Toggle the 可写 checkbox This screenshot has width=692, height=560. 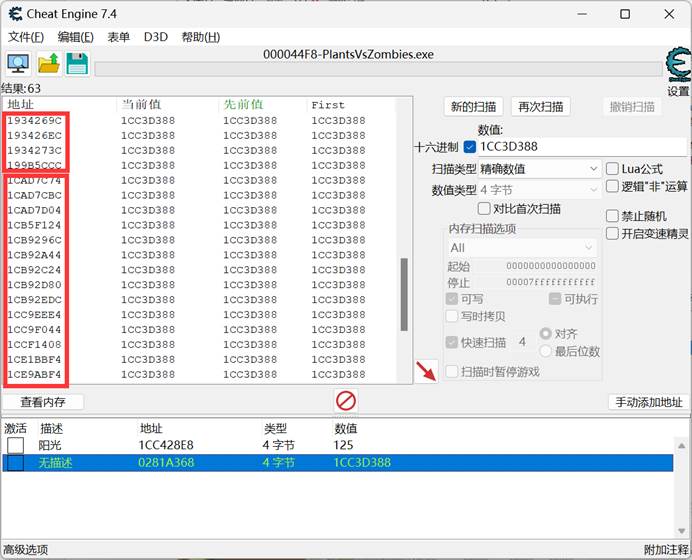coord(451,299)
